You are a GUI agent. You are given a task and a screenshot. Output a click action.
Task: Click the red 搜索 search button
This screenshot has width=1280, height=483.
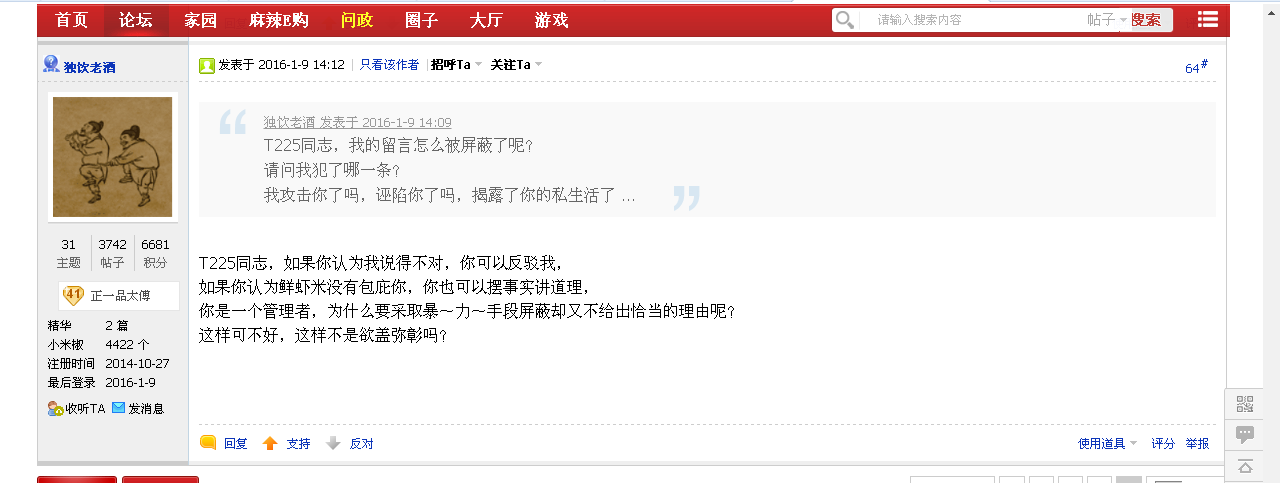[1147, 20]
